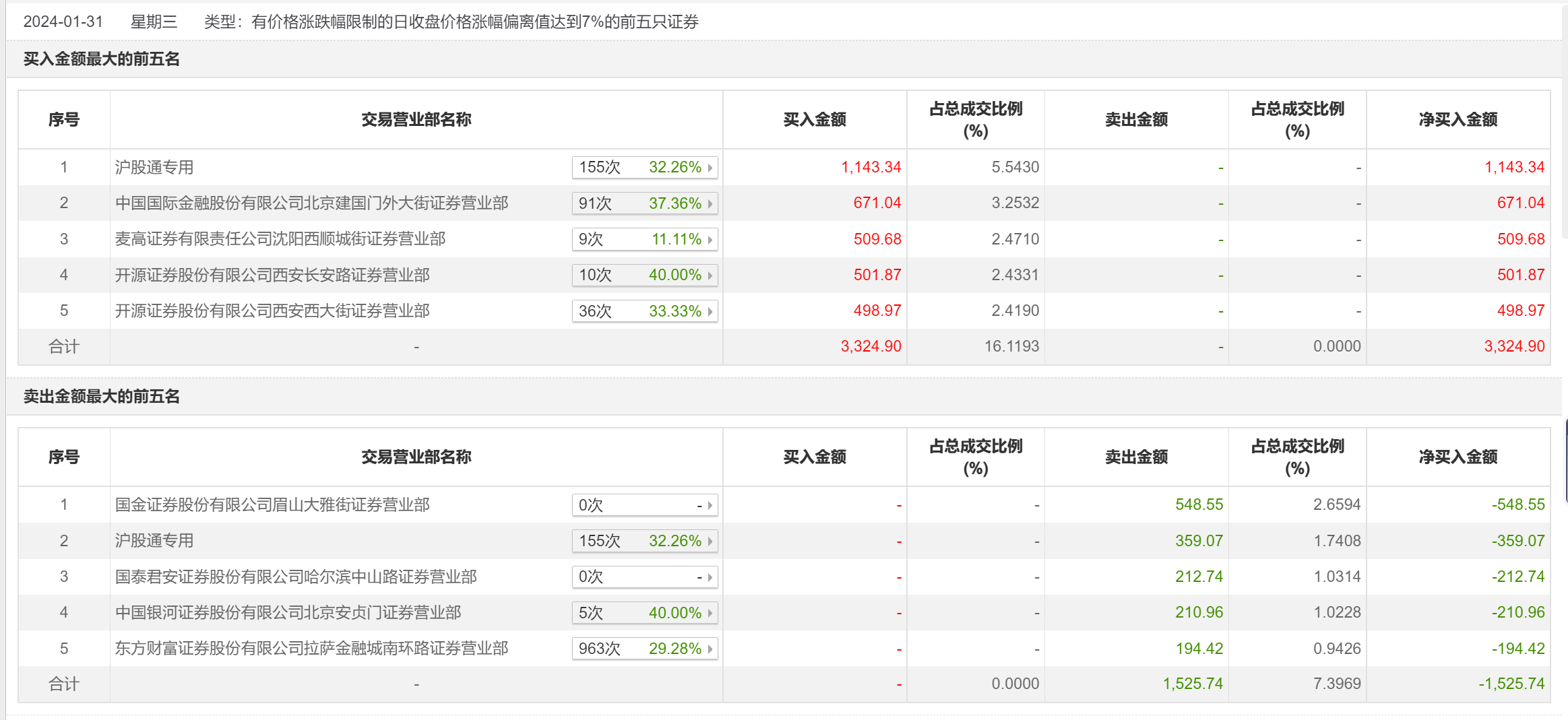1568x720 pixels.
Task: Expand the 155次 stats arrow for 沪股通专用 in buy table
Action: click(710, 168)
